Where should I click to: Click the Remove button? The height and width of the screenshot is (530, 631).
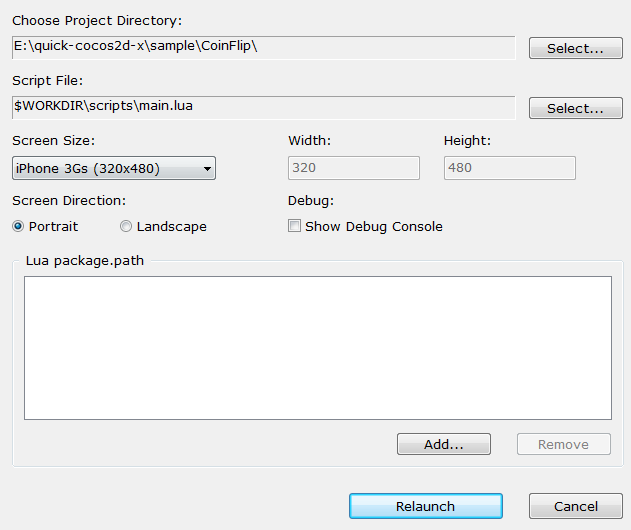click(564, 444)
